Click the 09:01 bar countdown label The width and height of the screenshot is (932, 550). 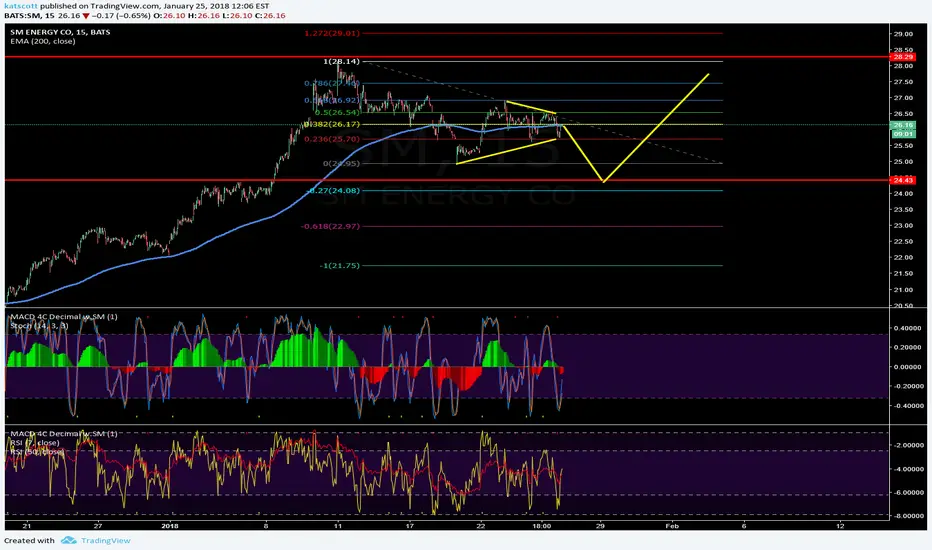tap(902, 134)
